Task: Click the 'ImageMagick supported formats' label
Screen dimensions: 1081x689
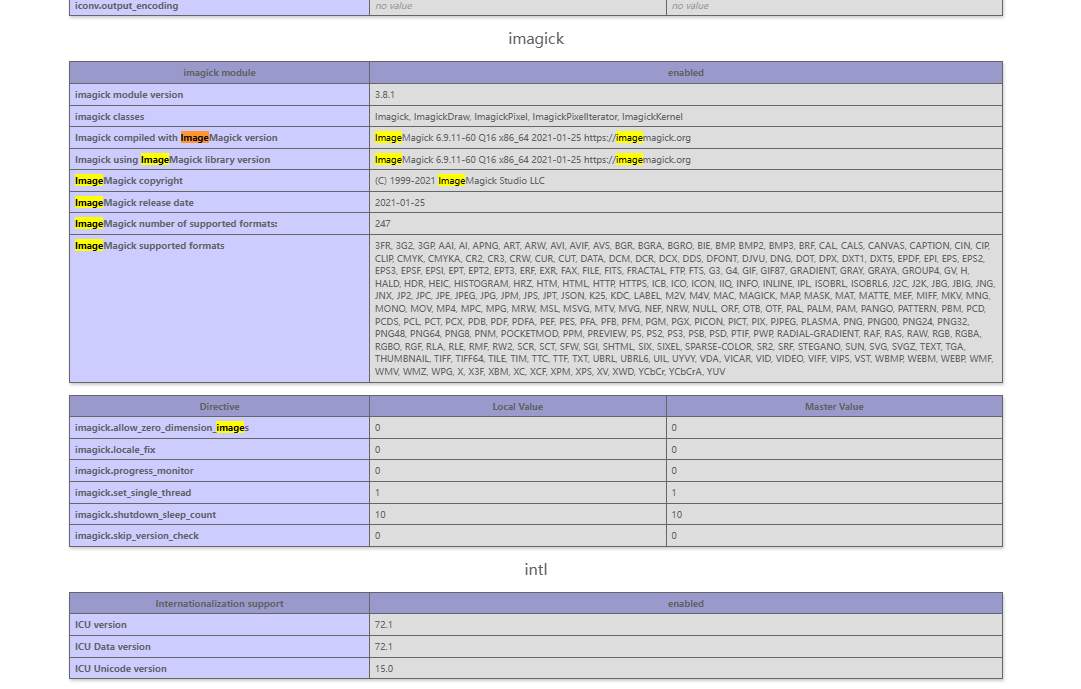Action: [x=150, y=246]
